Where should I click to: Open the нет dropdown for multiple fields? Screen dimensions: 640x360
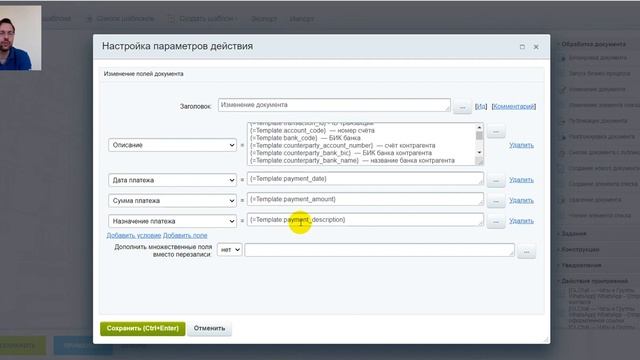229,249
